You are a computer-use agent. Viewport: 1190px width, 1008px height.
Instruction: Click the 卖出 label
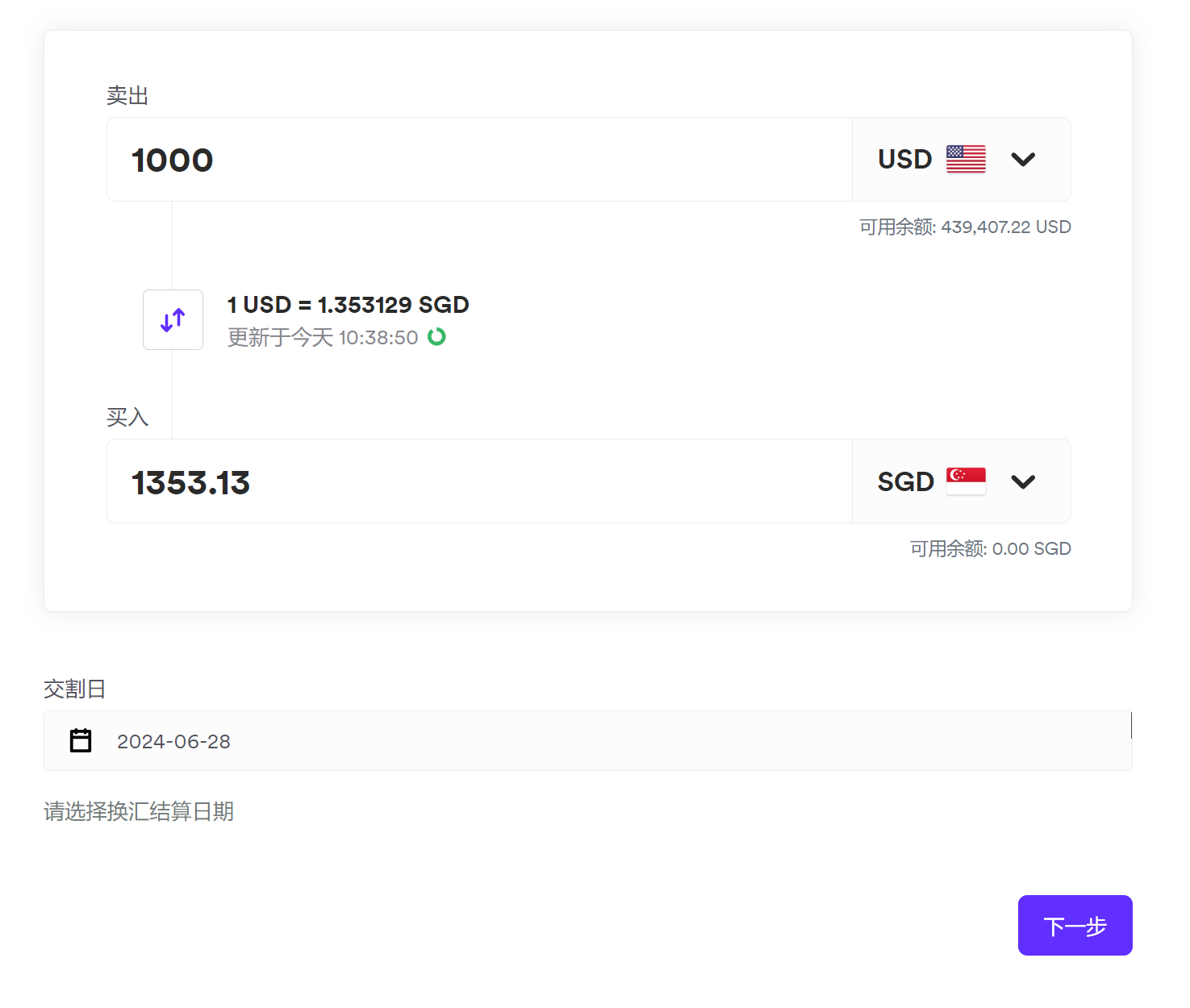tap(127, 96)
